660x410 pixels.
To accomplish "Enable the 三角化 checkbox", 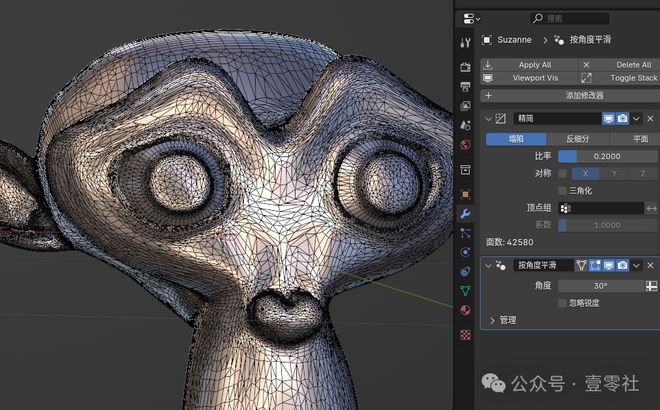I will (562, 190).
